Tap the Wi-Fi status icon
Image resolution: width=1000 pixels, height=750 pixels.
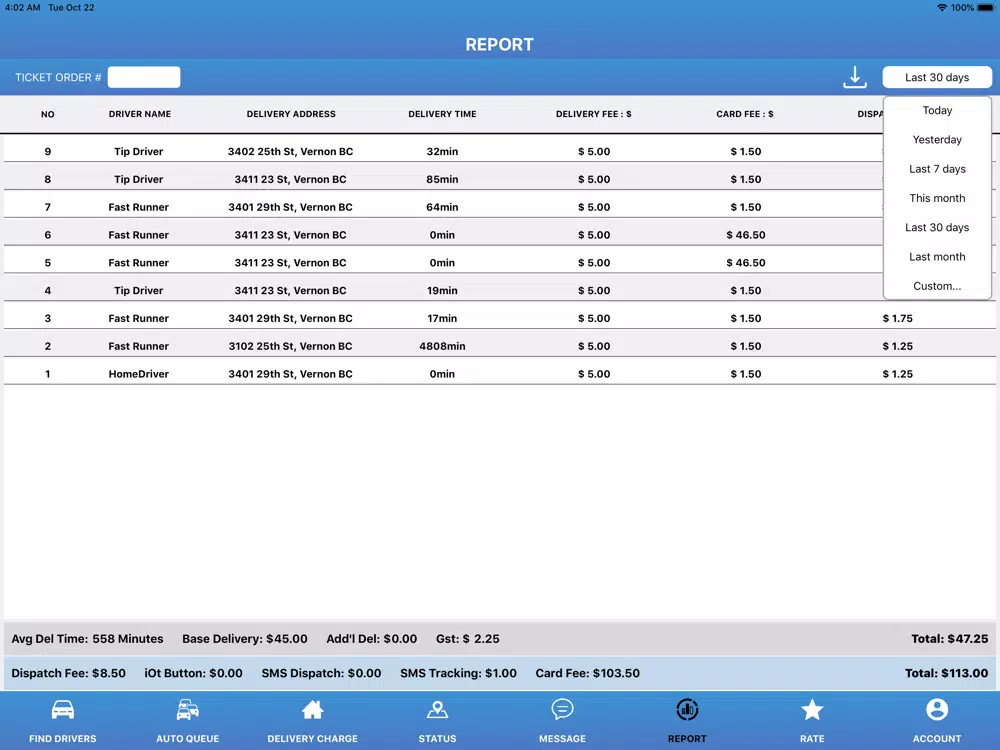pyautogui.click(x=941, y=8)
